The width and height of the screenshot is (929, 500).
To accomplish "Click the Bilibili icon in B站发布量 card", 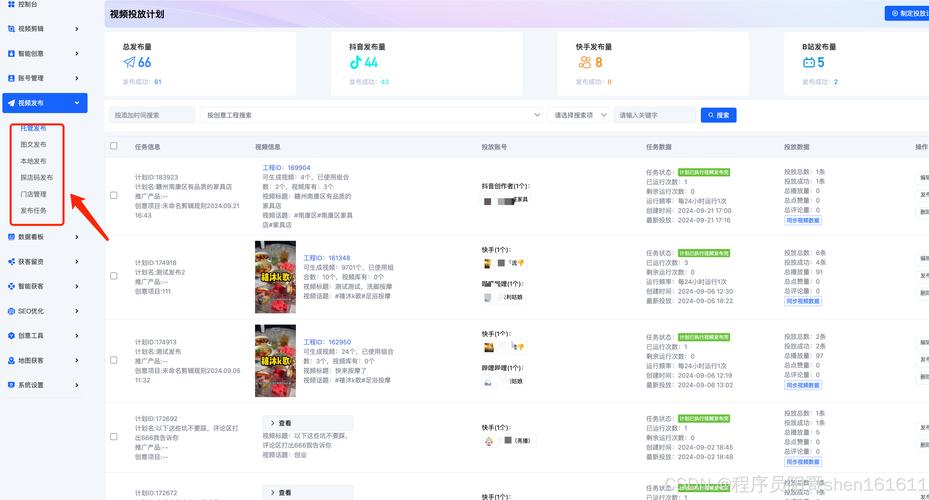I will [809, 62].
